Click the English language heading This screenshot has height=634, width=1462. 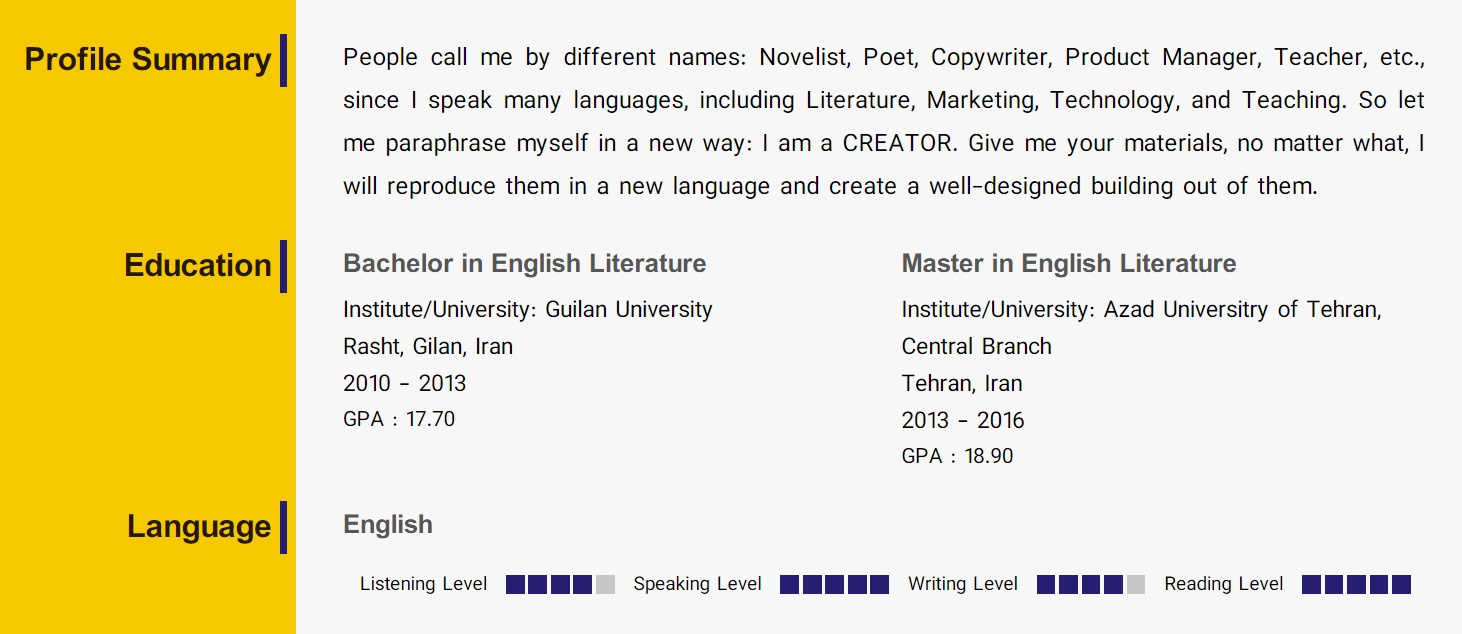pyautogui.click(x=388, y=525)
